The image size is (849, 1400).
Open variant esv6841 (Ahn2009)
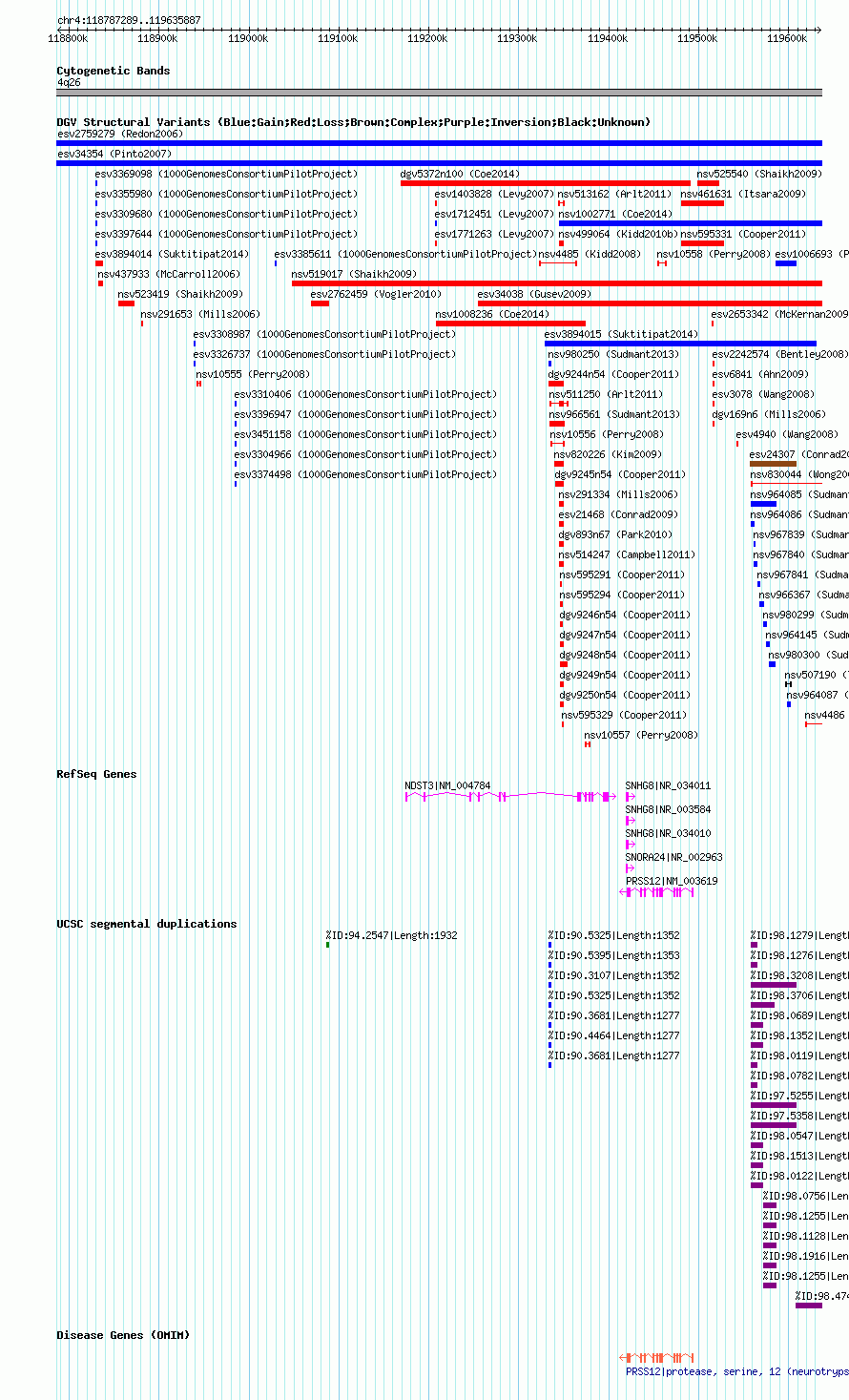pos(760,374)
